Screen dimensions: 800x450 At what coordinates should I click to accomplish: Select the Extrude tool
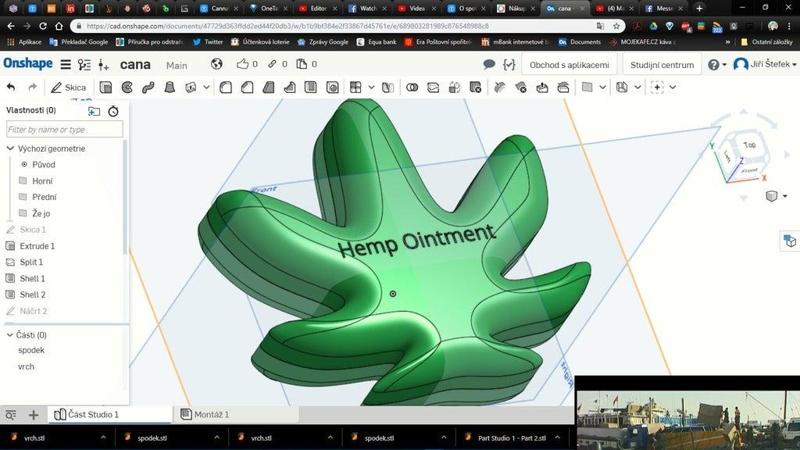click(106, 87)
